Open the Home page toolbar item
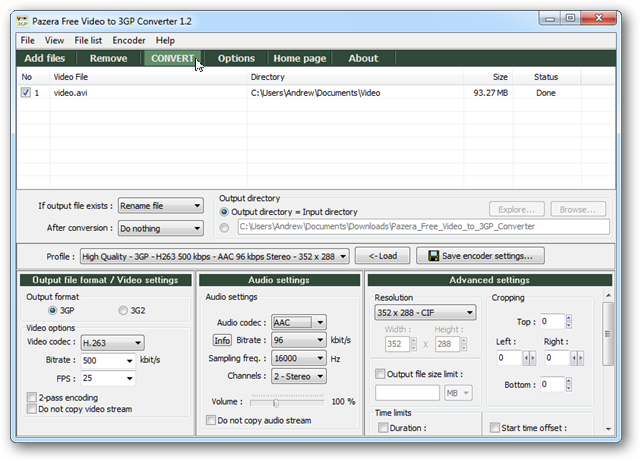640x461 pixels. [x=300, y=59]
